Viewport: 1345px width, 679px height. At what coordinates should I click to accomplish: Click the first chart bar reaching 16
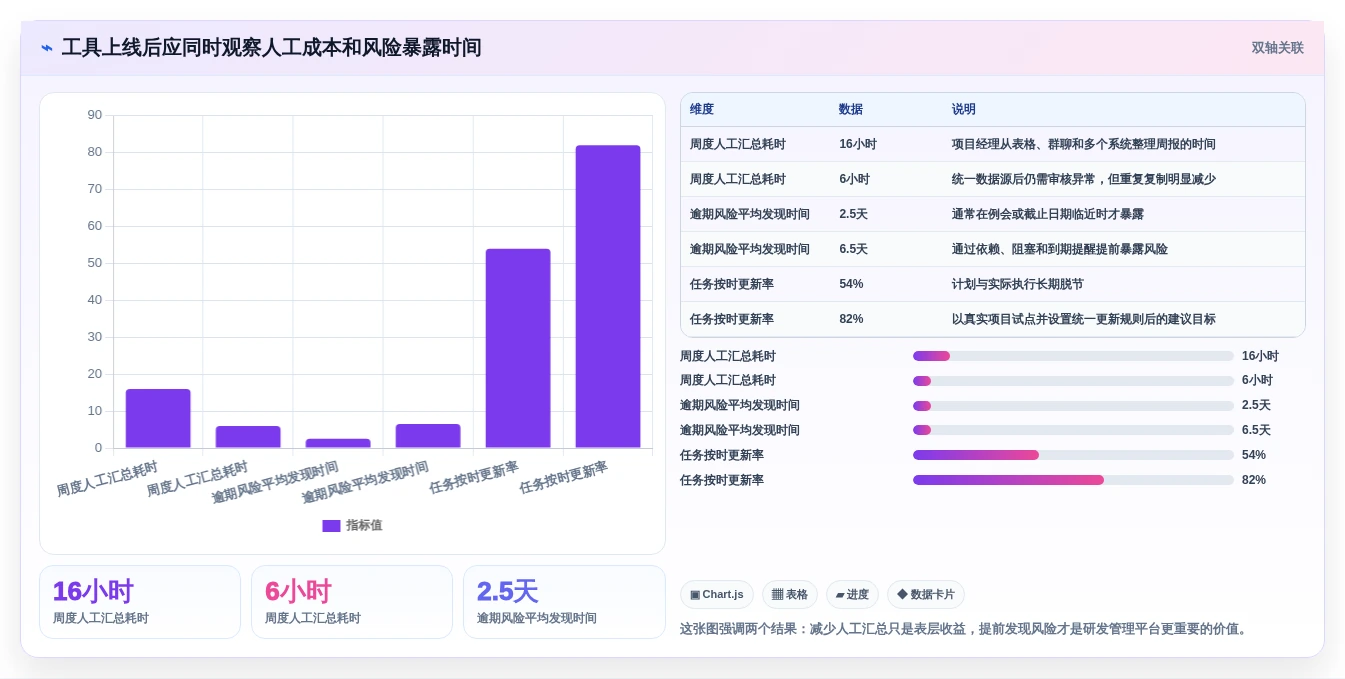(x=158, y=418)
